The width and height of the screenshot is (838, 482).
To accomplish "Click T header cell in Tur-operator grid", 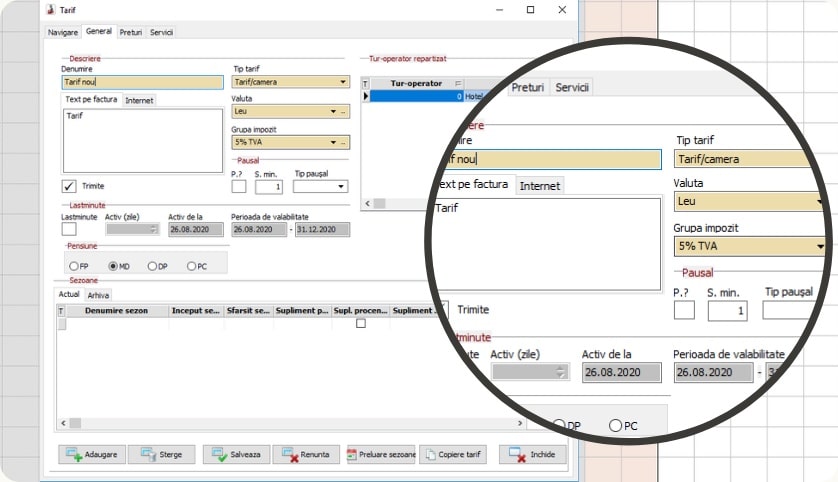I will pyautogui.click(x=366, y=83).
